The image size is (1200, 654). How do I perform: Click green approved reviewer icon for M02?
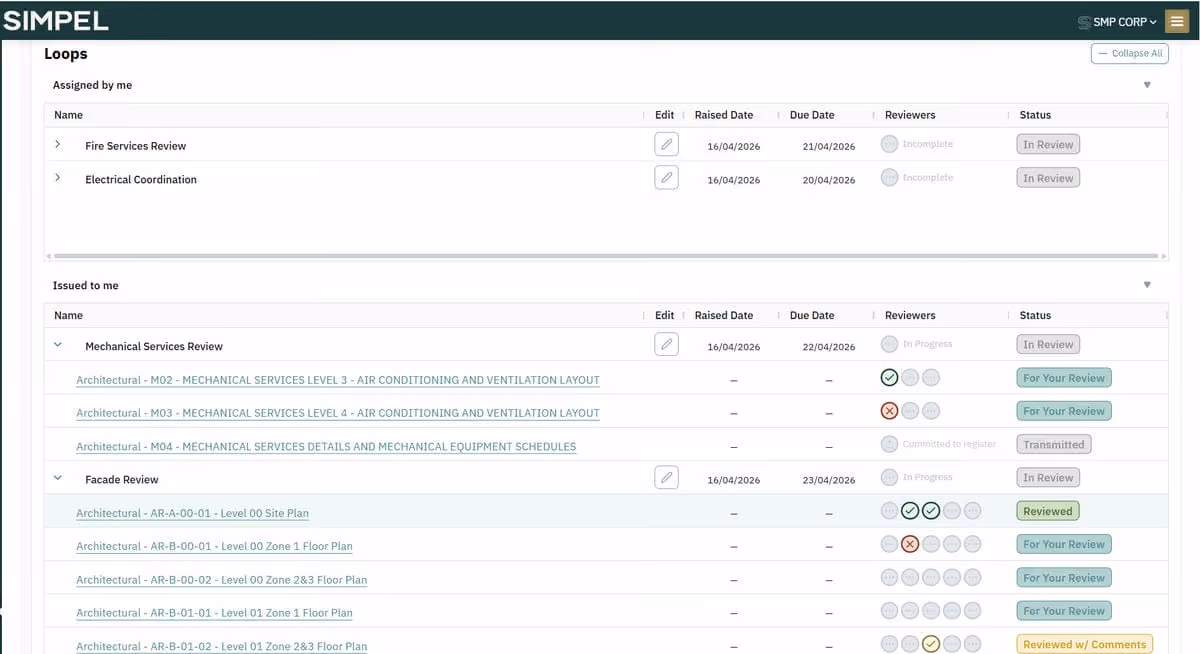[889, 378]
